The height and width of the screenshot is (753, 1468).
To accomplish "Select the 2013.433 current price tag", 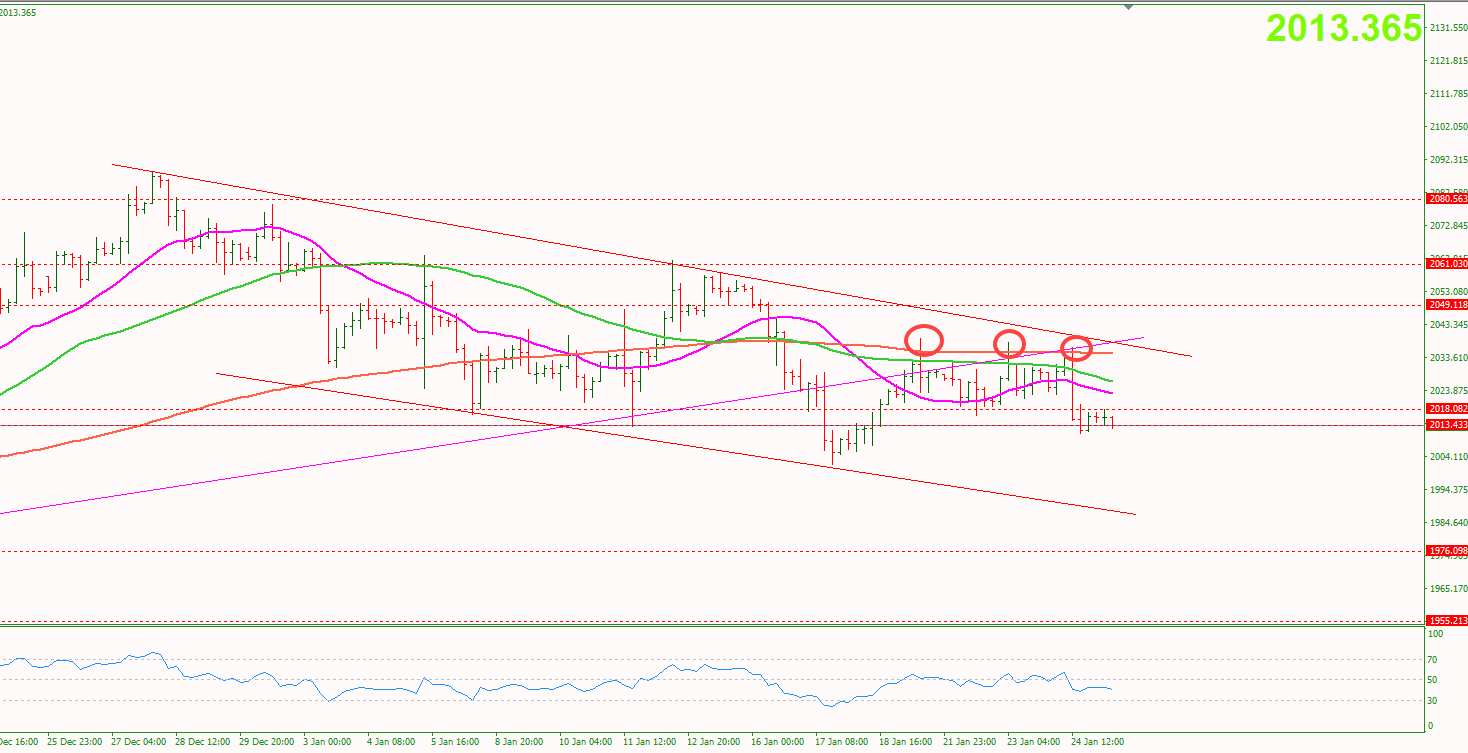I will tap(1448, 425).
